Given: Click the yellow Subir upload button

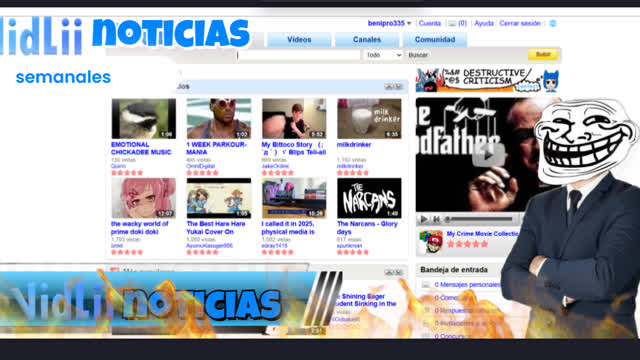Looking at the screenshot, I should [543, 54].
